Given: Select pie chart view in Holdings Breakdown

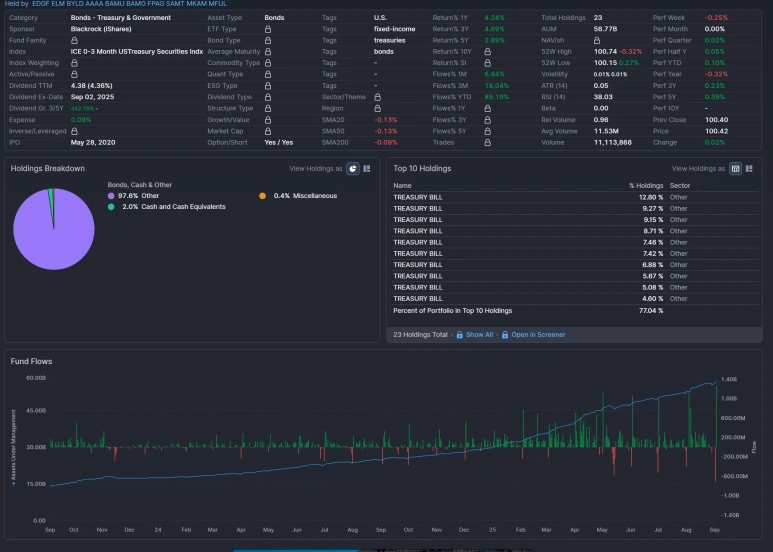Looking at the screenshot, I should coord(353,169).
